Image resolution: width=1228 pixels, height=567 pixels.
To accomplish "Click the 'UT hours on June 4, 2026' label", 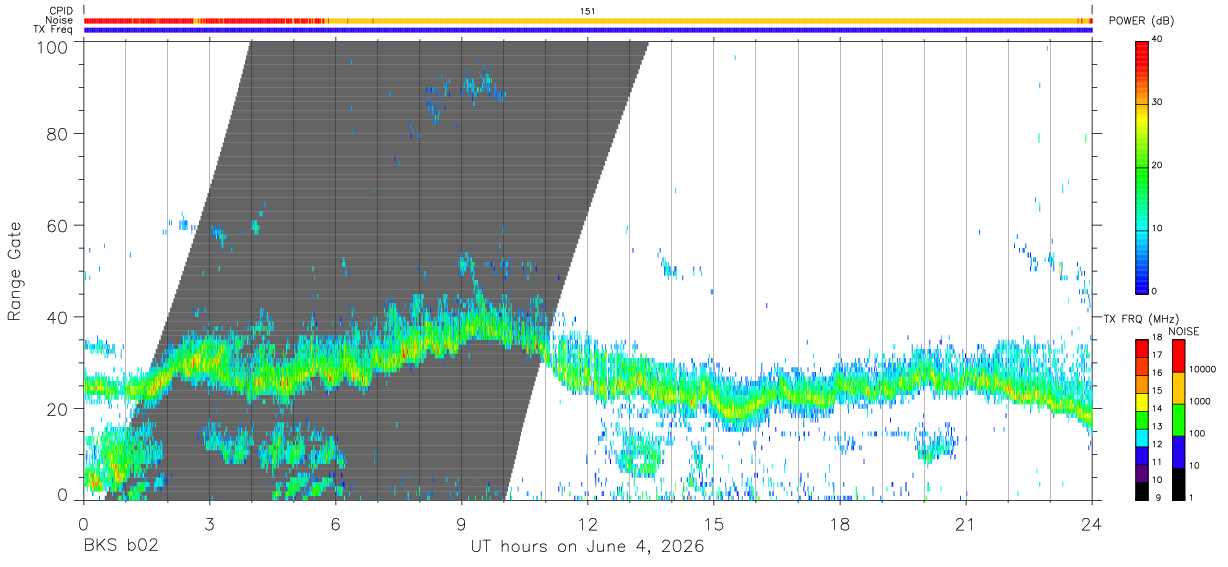I will pyautogui.click(x=588, y=547).
